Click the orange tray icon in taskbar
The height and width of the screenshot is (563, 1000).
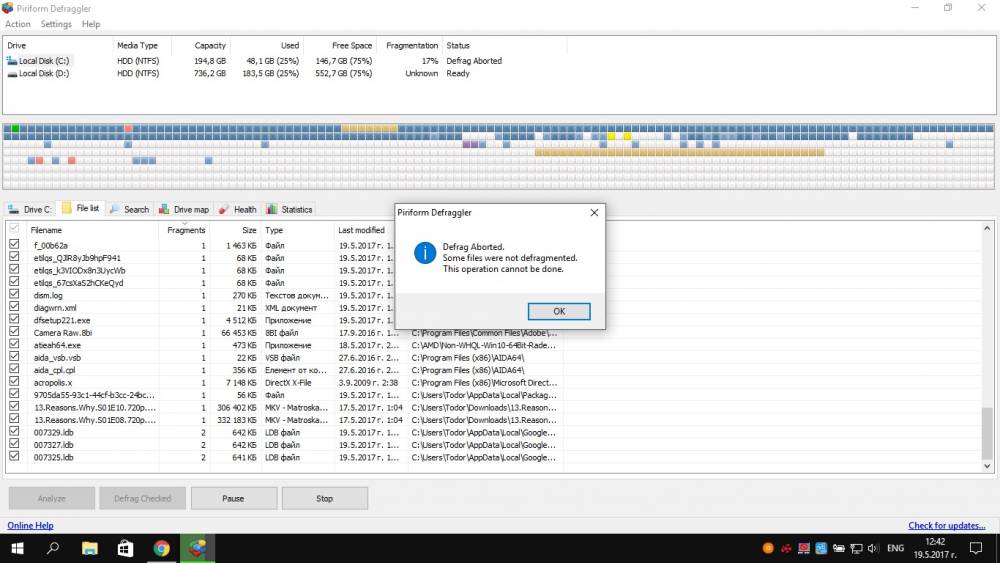pos(768,548)
